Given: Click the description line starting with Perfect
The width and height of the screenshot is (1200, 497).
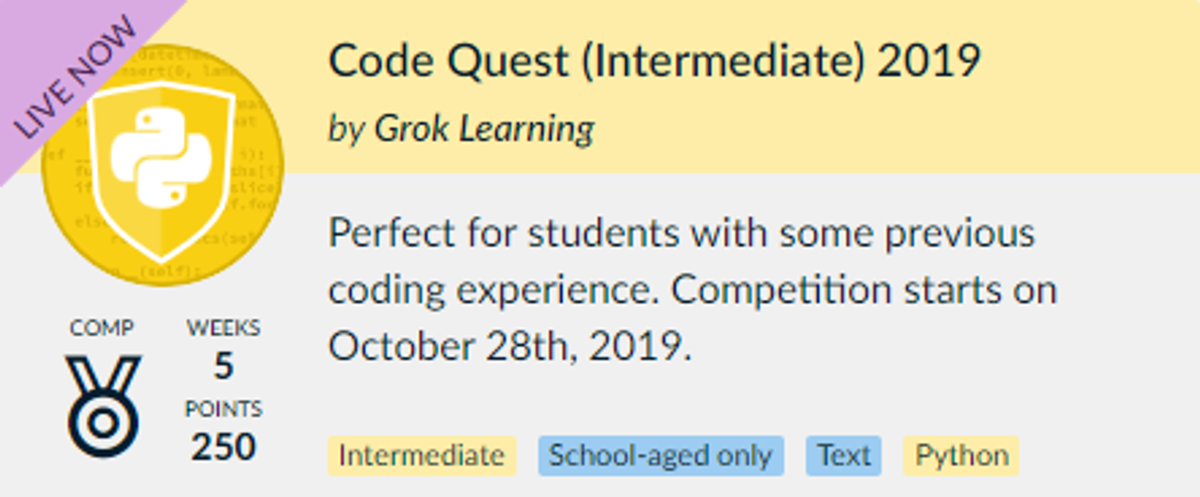Looking at the screenshot, I should (x=681, y=234).
